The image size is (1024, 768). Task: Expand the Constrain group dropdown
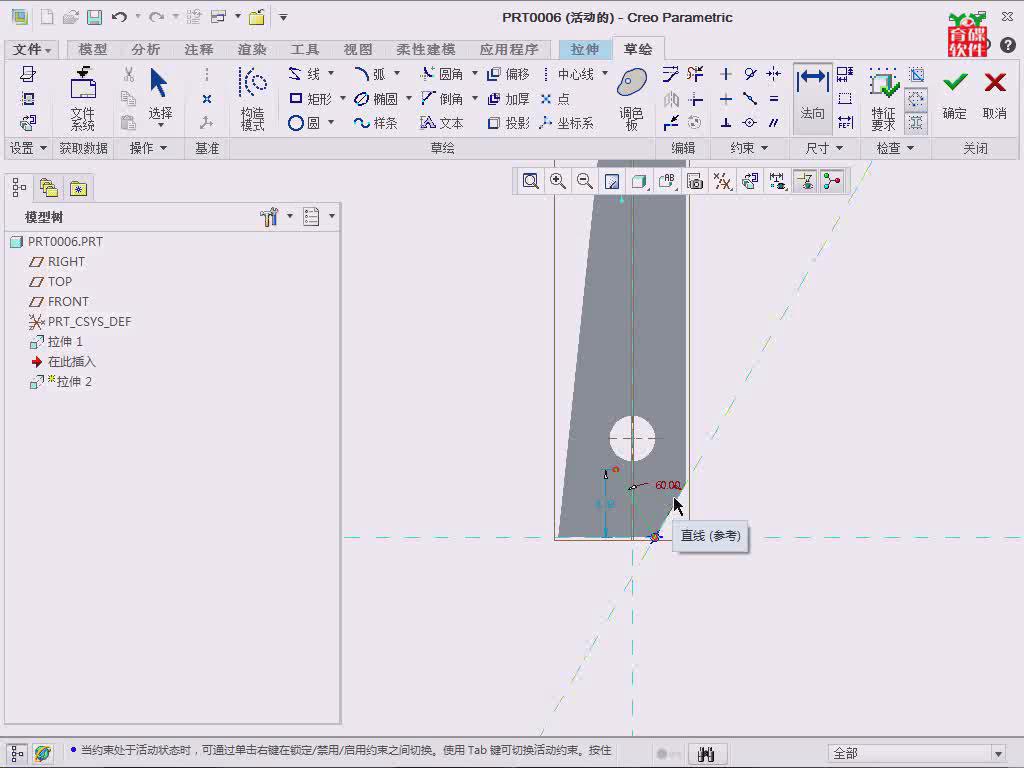(x=749, y=148)
